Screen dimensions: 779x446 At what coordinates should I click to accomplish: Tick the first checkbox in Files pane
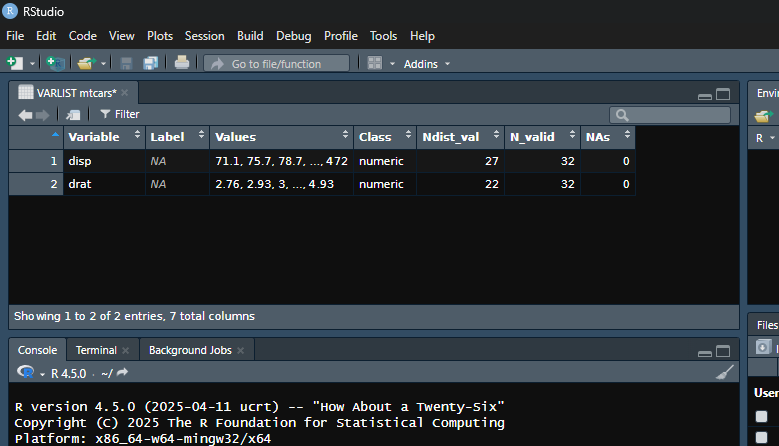[761, 417]
